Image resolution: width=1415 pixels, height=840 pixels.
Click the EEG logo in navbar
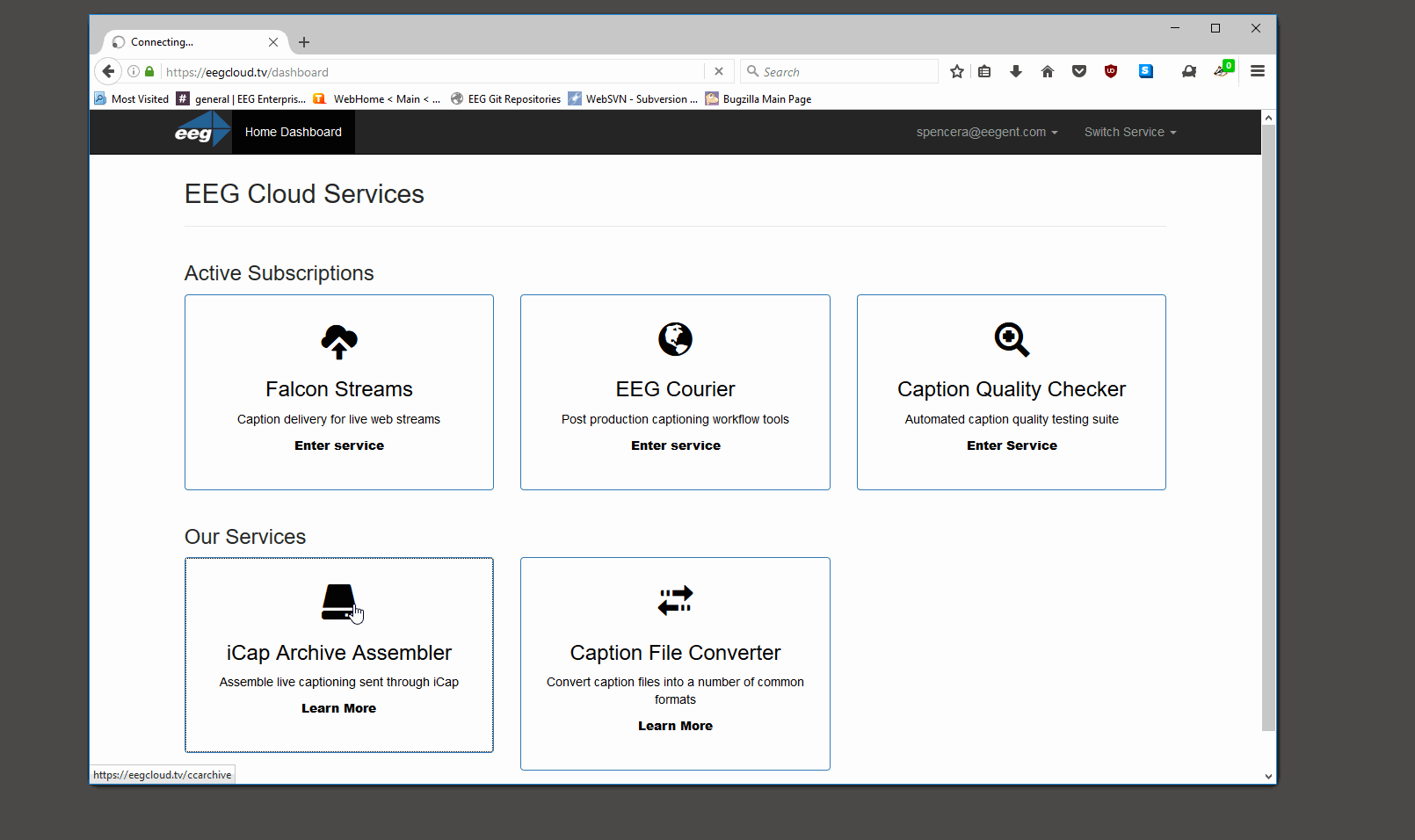click(x=201, y=132)
